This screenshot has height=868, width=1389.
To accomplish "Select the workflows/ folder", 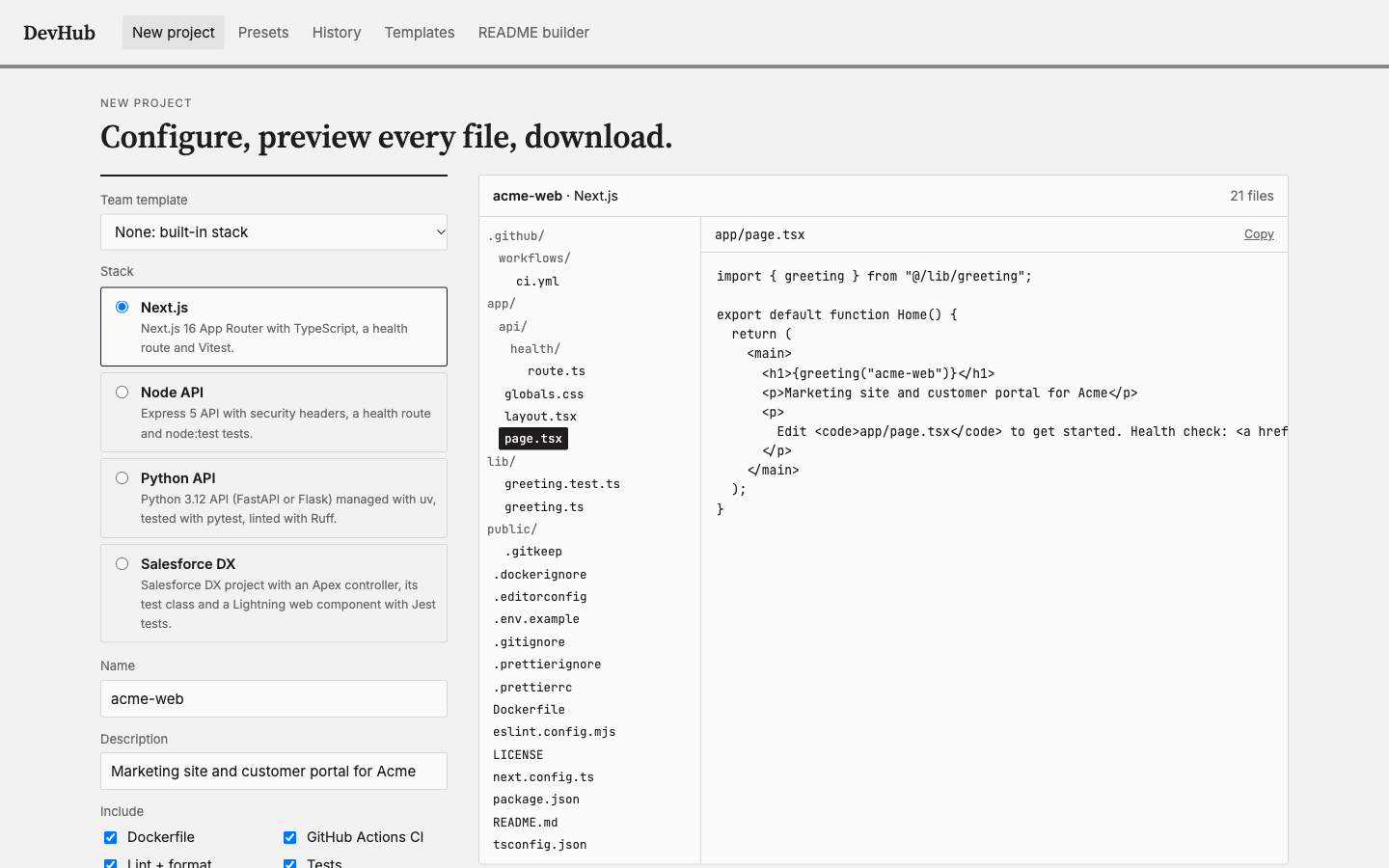I will pos(534,258).
